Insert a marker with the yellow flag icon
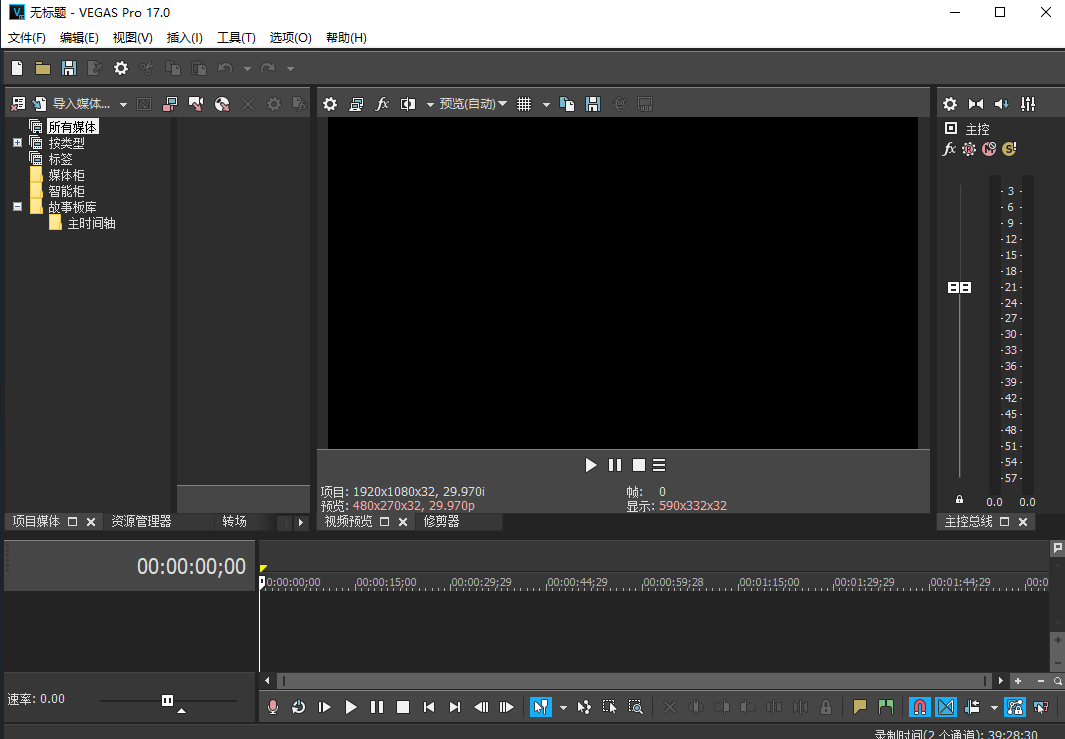The image size is (1065, 739). pos(860,707)
